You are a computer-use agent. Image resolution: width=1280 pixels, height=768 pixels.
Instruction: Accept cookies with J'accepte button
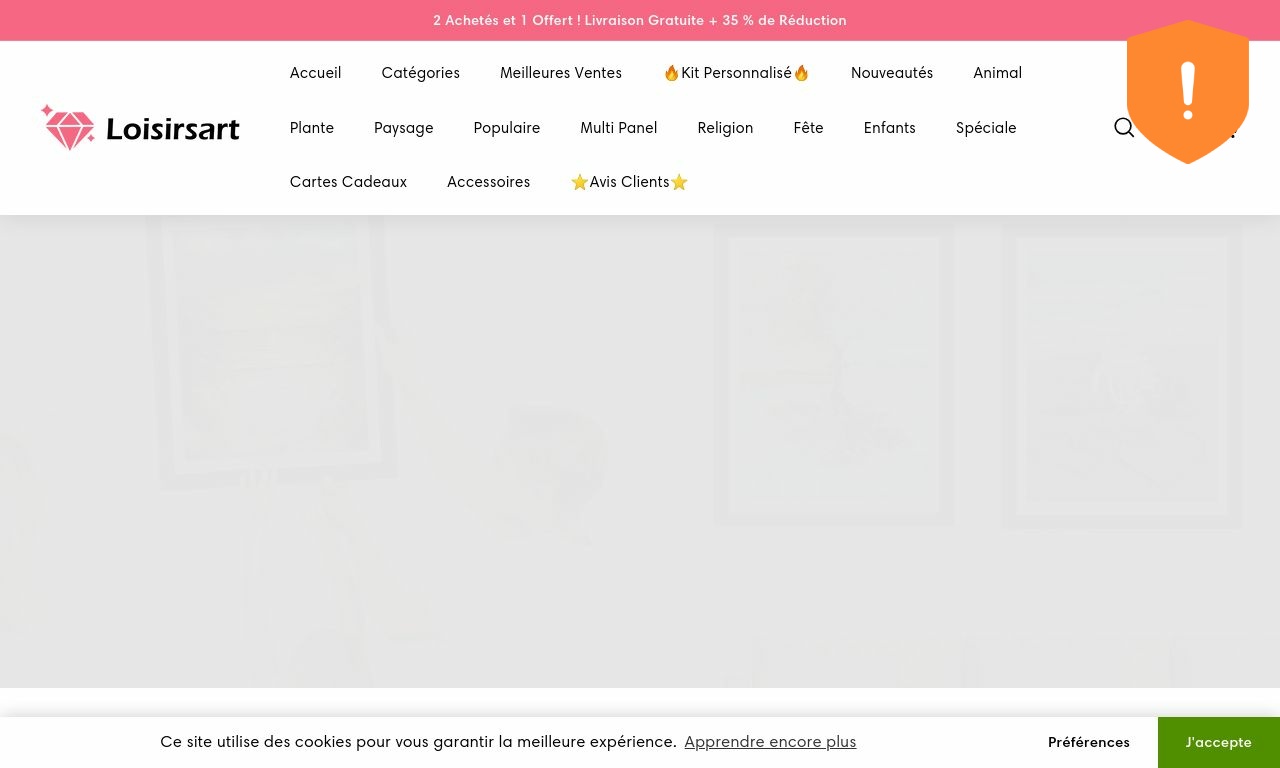[1218, 742]
